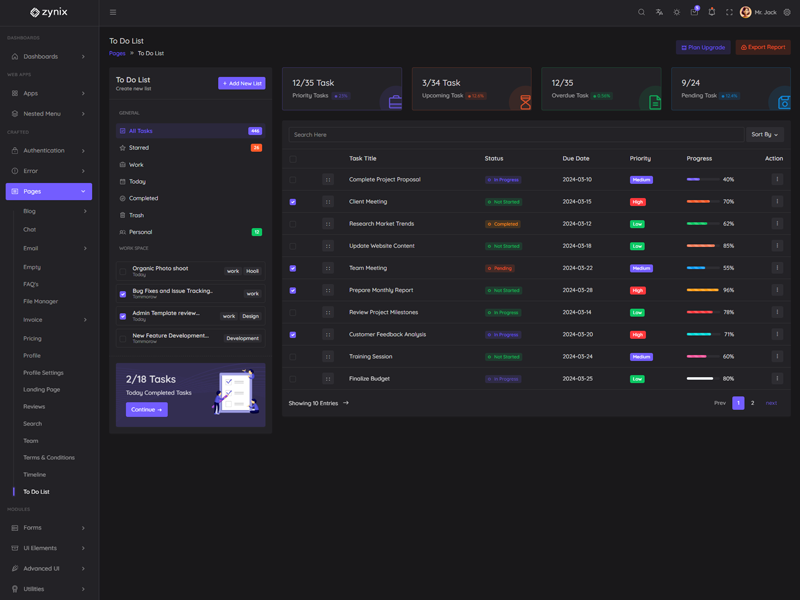Open the language translation icon
Screen dimensions: 800x600
[x=659, y=12]
